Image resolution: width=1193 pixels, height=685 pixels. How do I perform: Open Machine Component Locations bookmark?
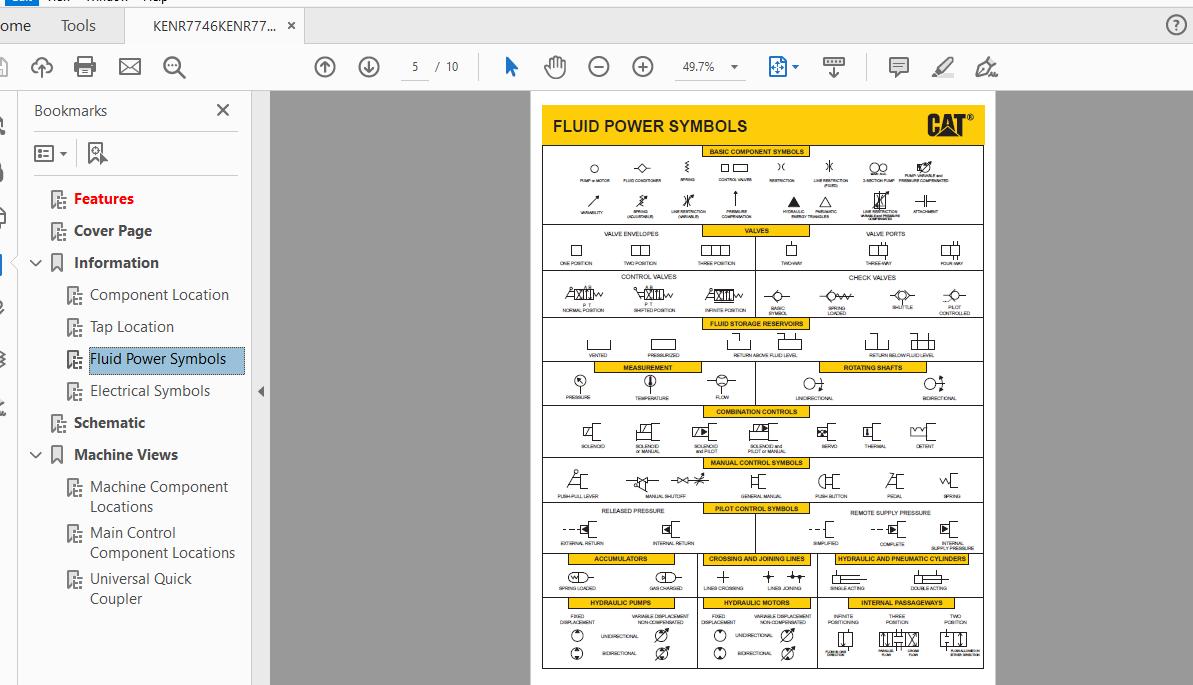pos(158,496)
